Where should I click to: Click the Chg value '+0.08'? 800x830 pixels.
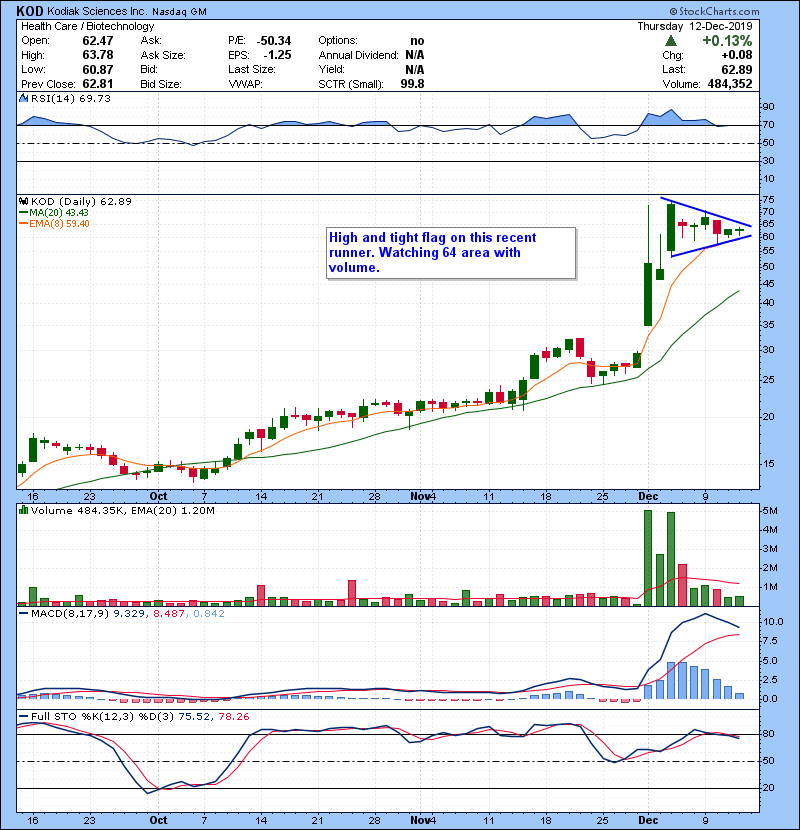coord(736,55)
